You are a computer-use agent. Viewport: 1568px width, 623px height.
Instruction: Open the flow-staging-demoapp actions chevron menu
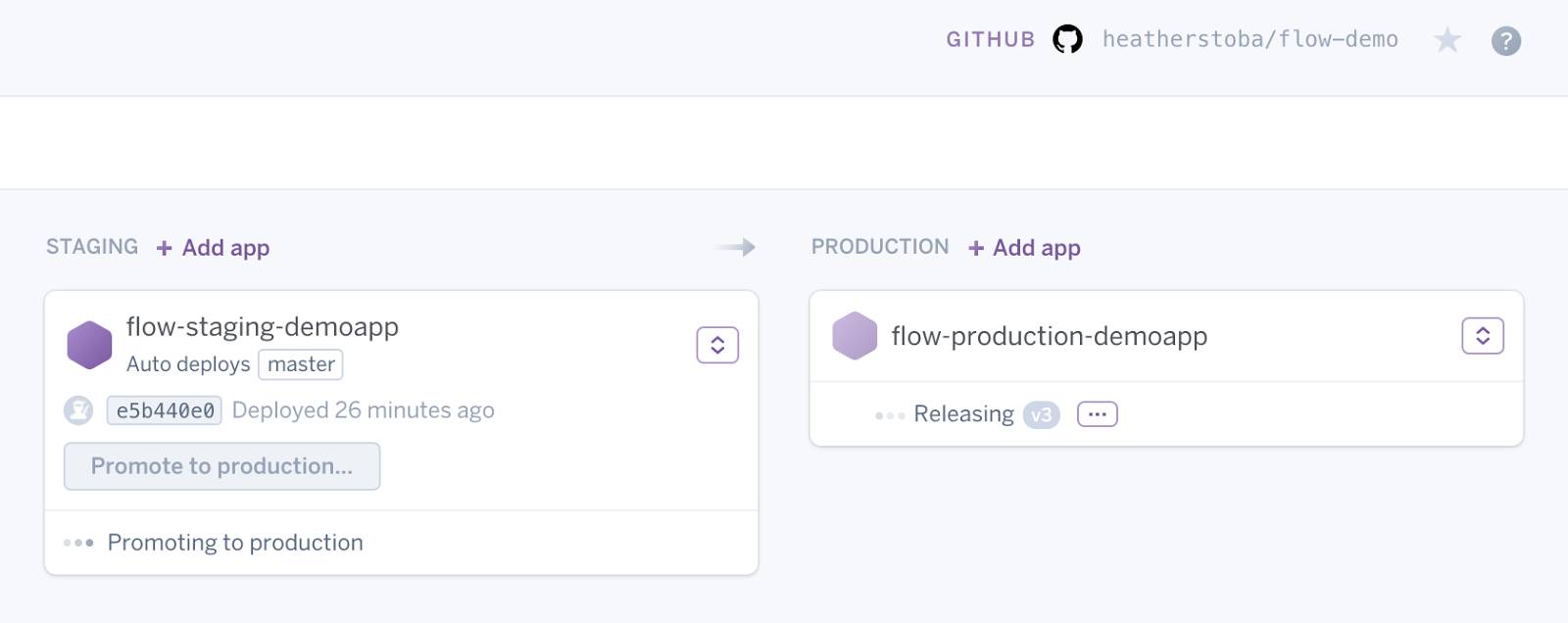click(x=718, y=345)
